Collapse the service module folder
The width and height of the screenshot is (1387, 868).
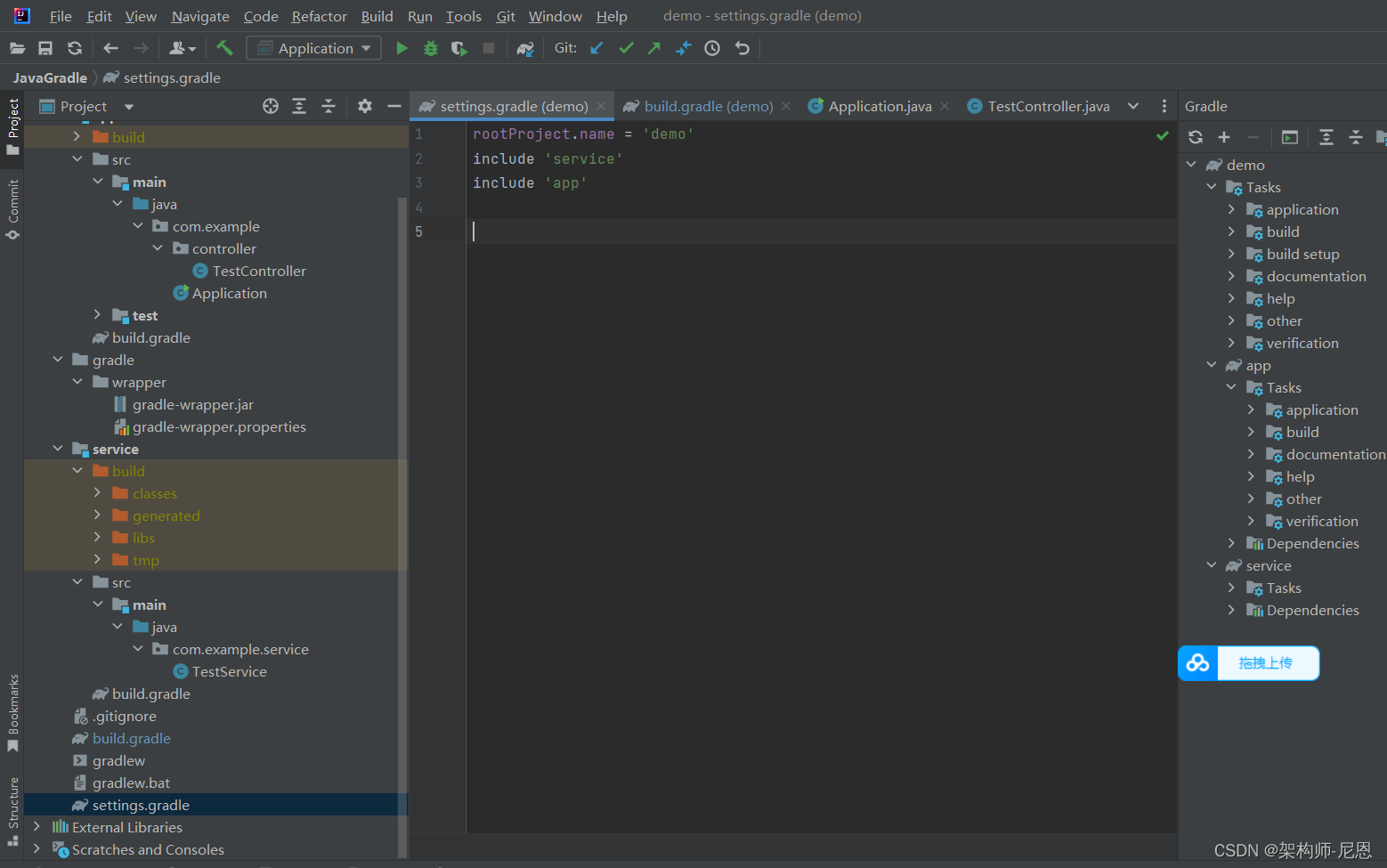point(58,448)
